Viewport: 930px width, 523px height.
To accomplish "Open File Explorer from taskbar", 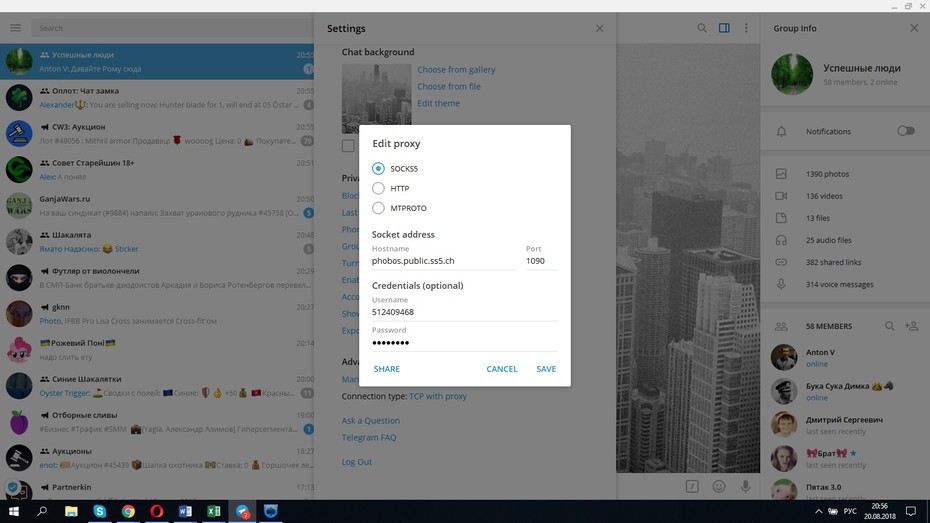I will (x=71, y=511).
